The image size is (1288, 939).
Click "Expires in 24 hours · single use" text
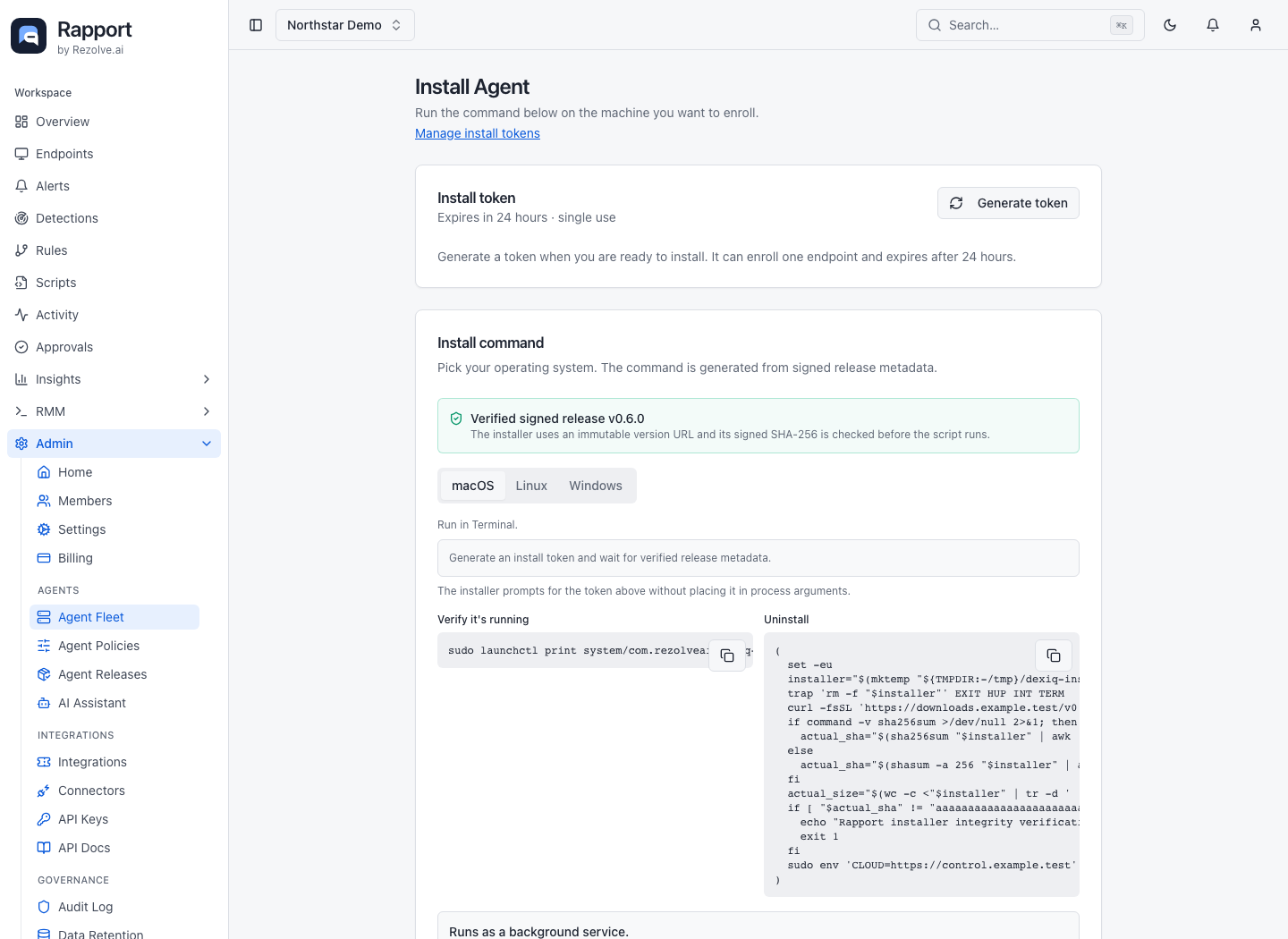click(x=526, y=217)
